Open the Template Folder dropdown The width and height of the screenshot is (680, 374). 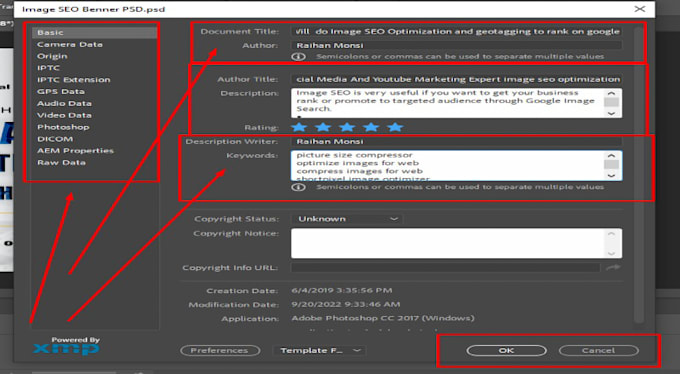[319, 350]
